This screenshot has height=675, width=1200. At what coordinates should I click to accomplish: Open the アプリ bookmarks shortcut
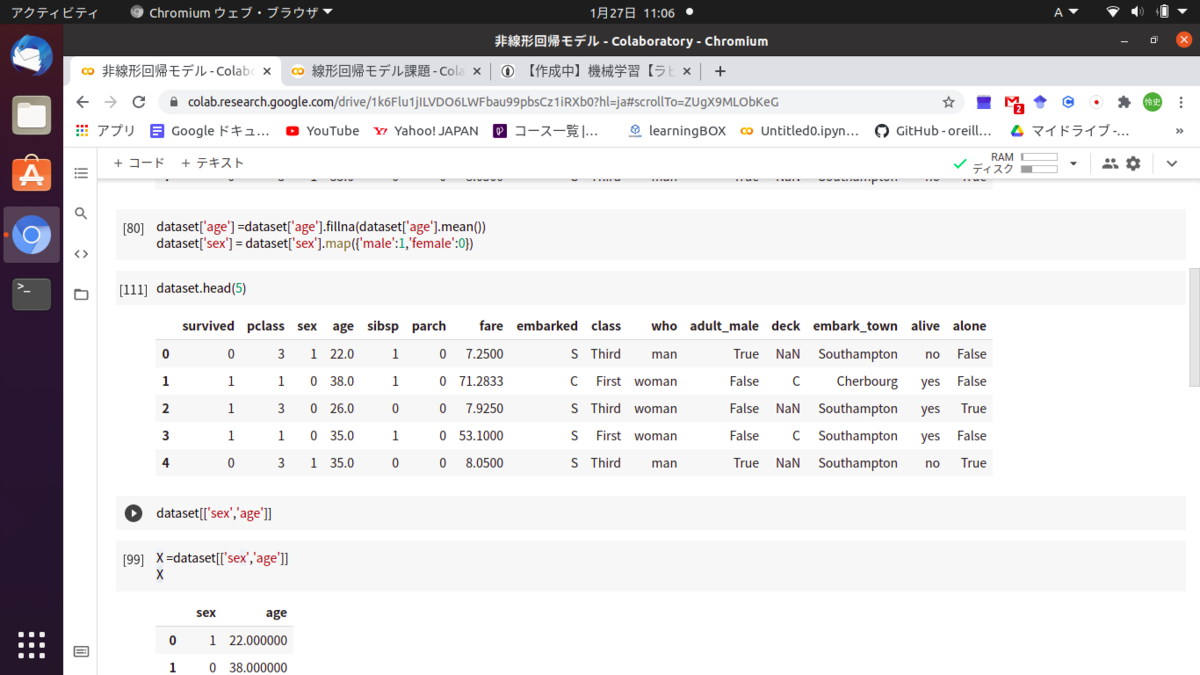[x=106, y=131]
